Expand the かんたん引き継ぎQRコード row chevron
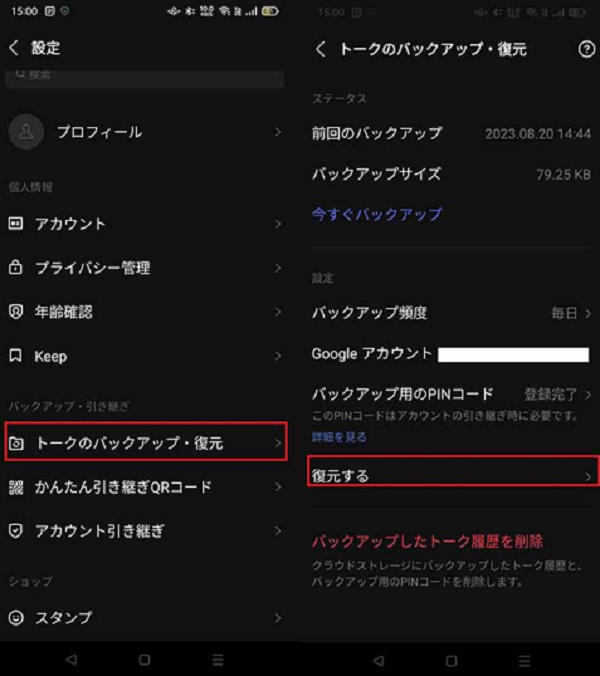 coord(278,487)
